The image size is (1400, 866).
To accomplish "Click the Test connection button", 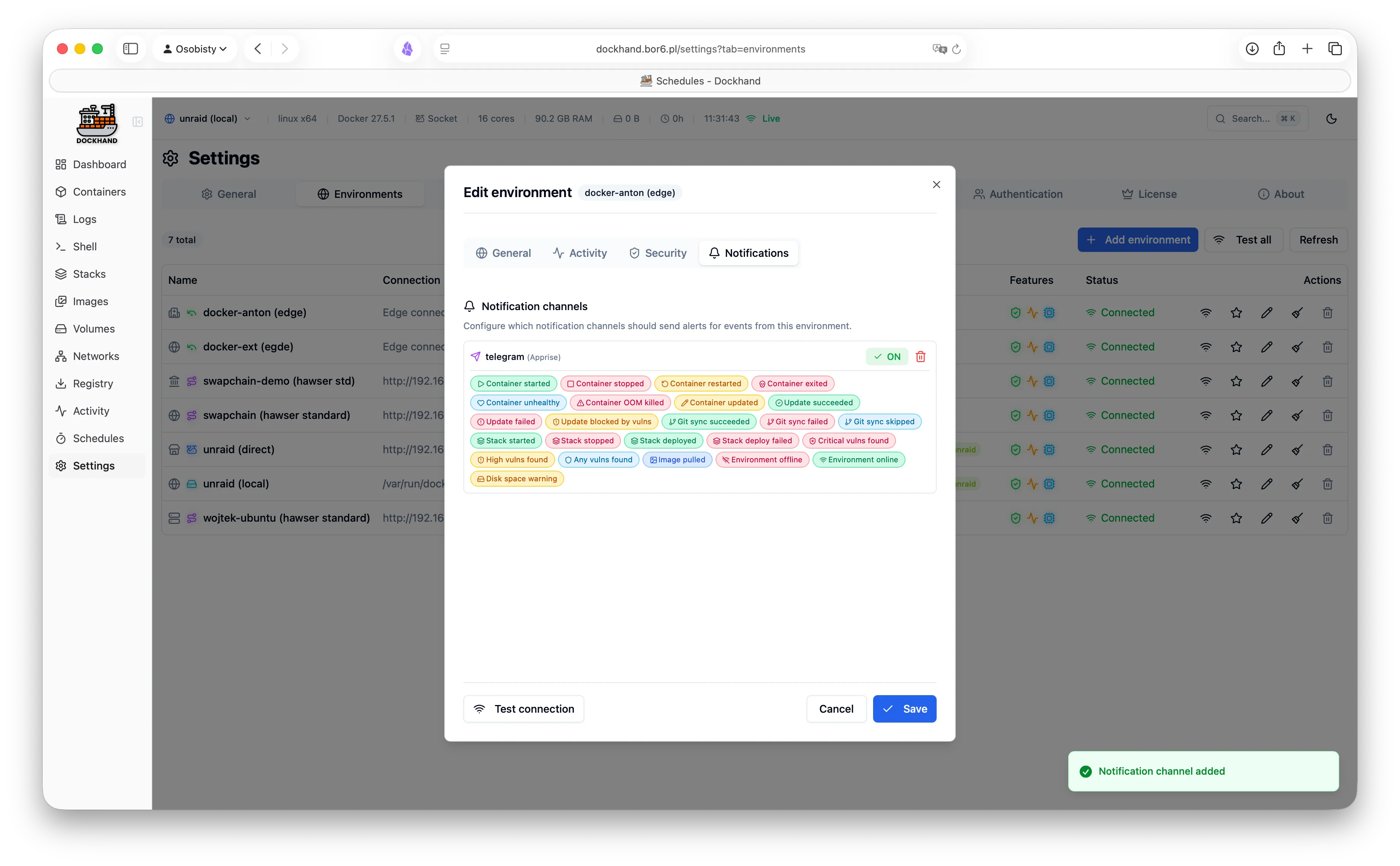I will pos(523,709).
